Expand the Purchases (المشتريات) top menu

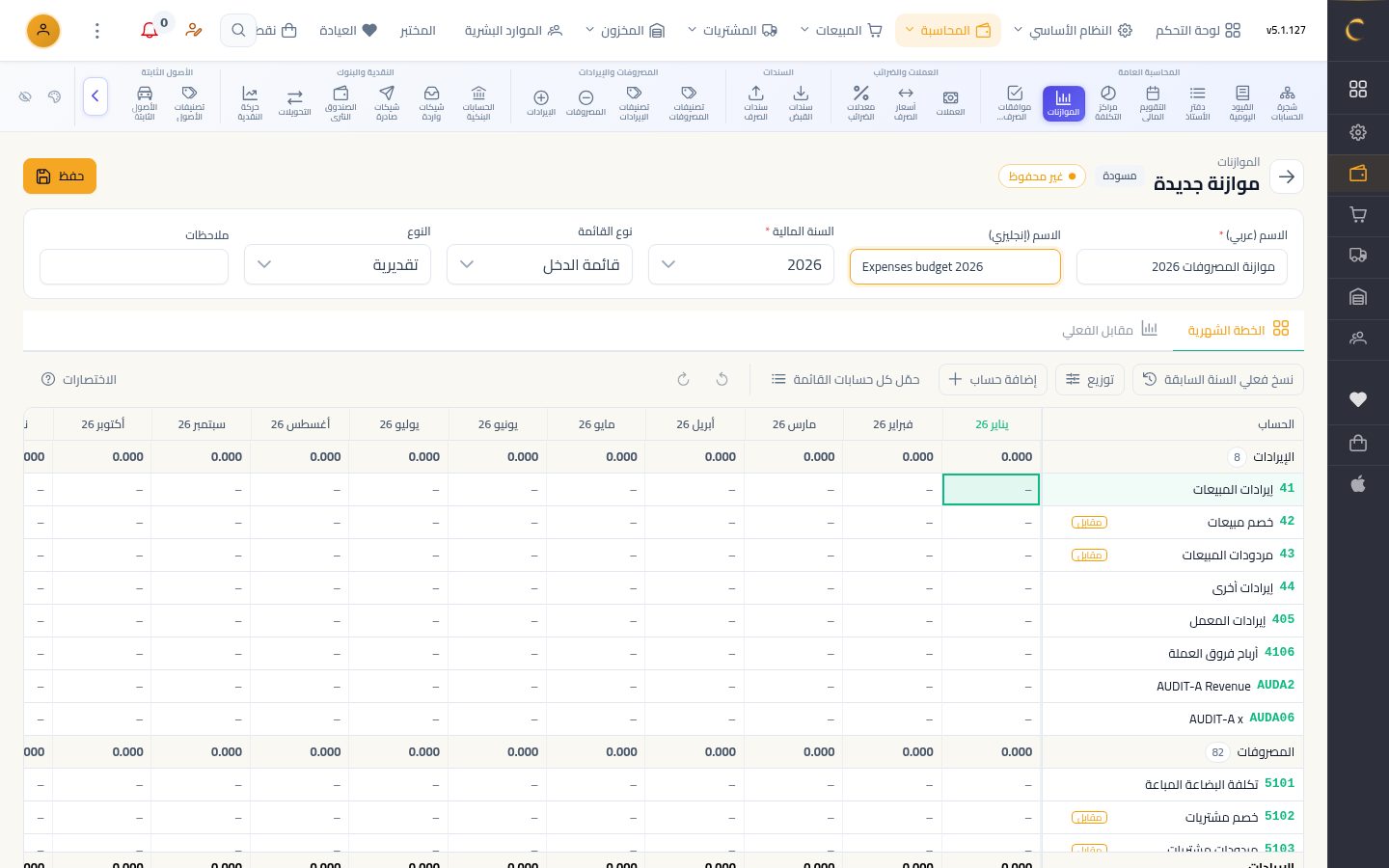(x=732, y=31)
